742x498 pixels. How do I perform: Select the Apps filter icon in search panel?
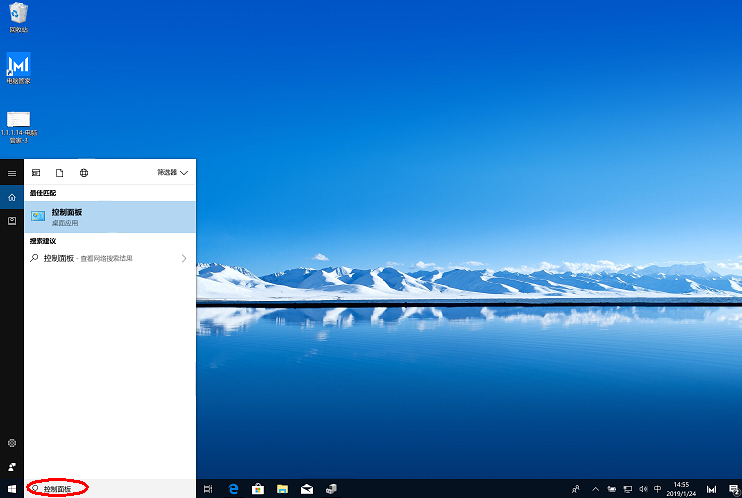[x=36, y=173]
